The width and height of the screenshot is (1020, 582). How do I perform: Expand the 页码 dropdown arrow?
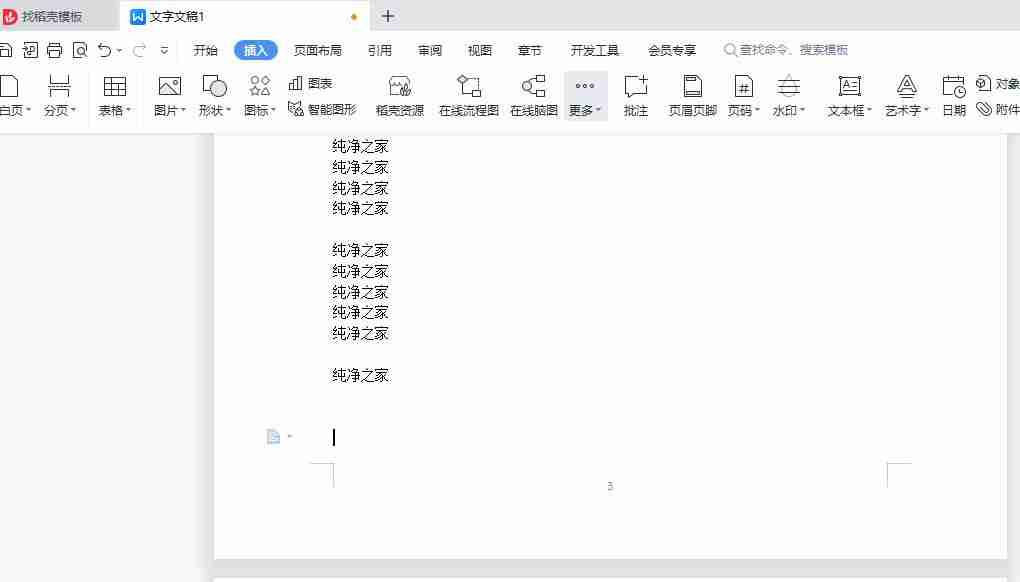click(757, 110)
